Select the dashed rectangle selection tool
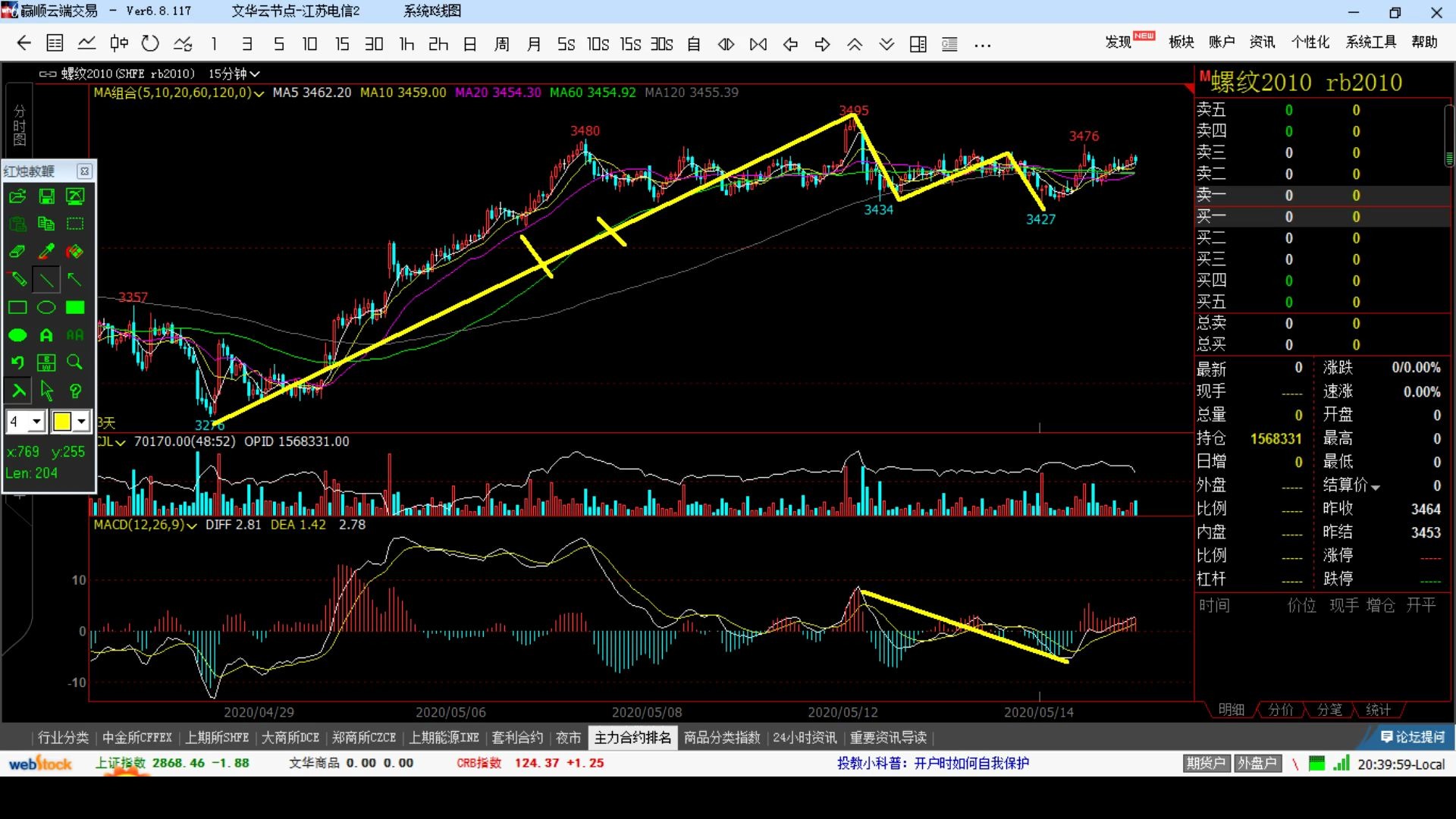Screen dimensions: 1456x819 tap(75, 224)
